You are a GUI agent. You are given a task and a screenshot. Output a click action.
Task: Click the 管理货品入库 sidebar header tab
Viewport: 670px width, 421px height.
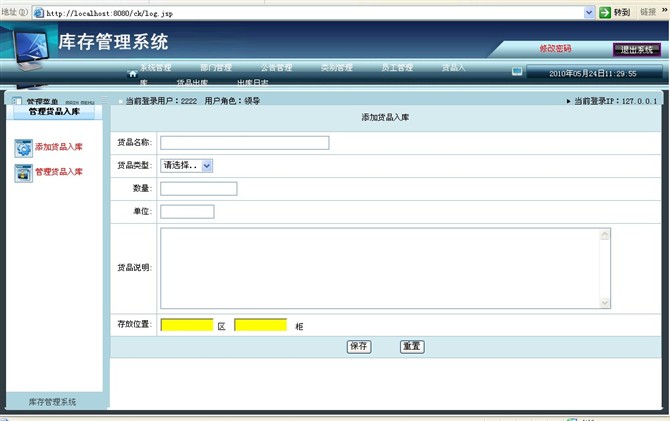(x=54, y=112)
